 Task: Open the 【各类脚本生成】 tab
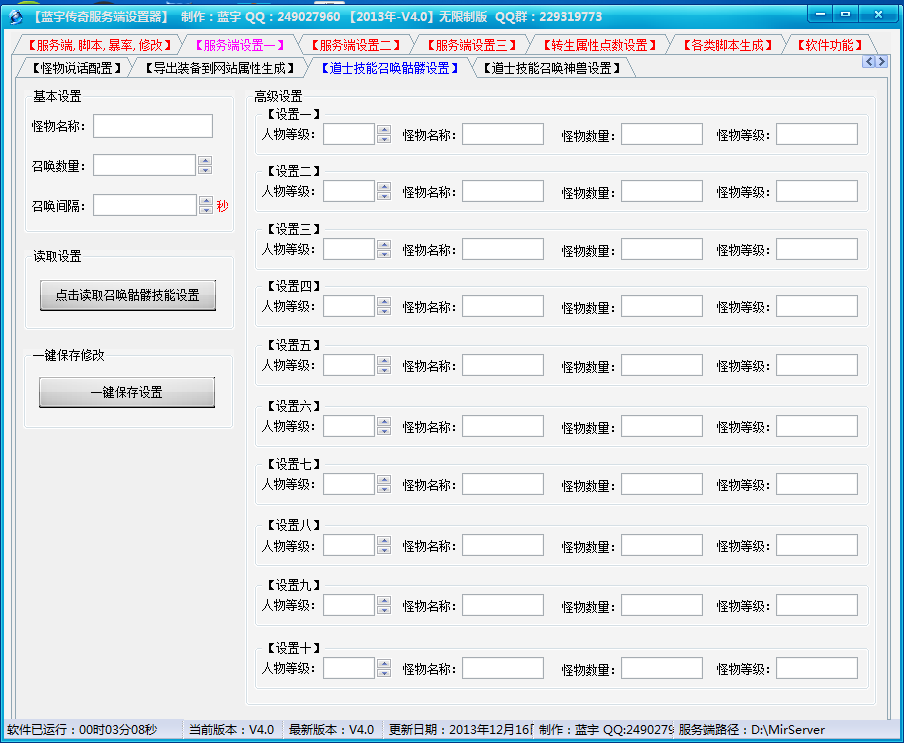click(728, 45)
